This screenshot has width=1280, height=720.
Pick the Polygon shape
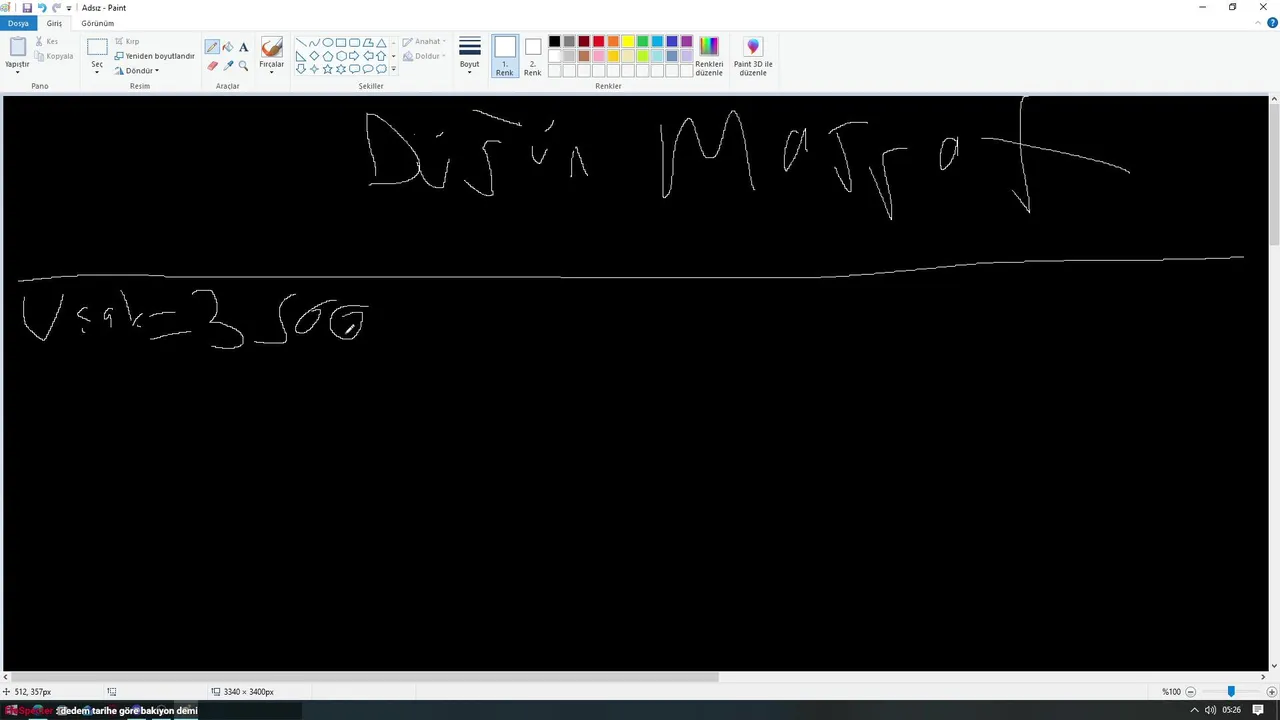coord(368,43)
